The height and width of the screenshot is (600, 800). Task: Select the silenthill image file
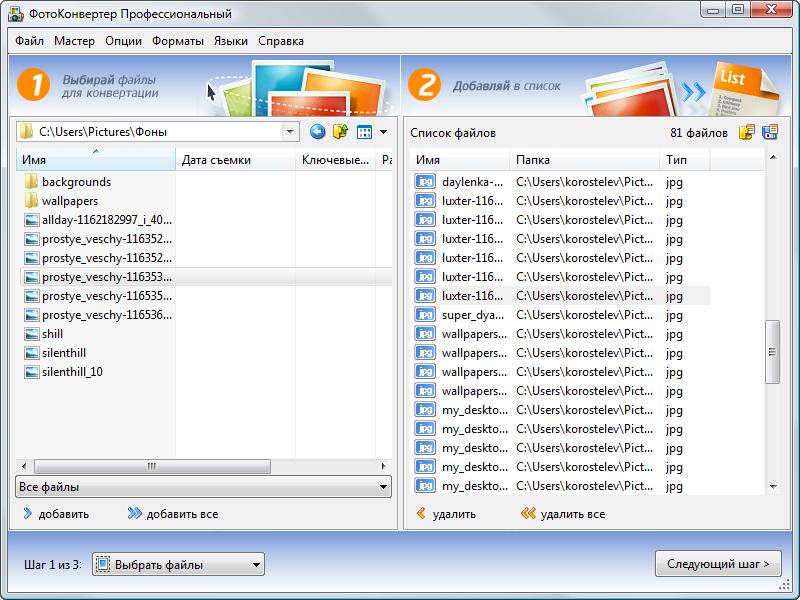(64, 353)
